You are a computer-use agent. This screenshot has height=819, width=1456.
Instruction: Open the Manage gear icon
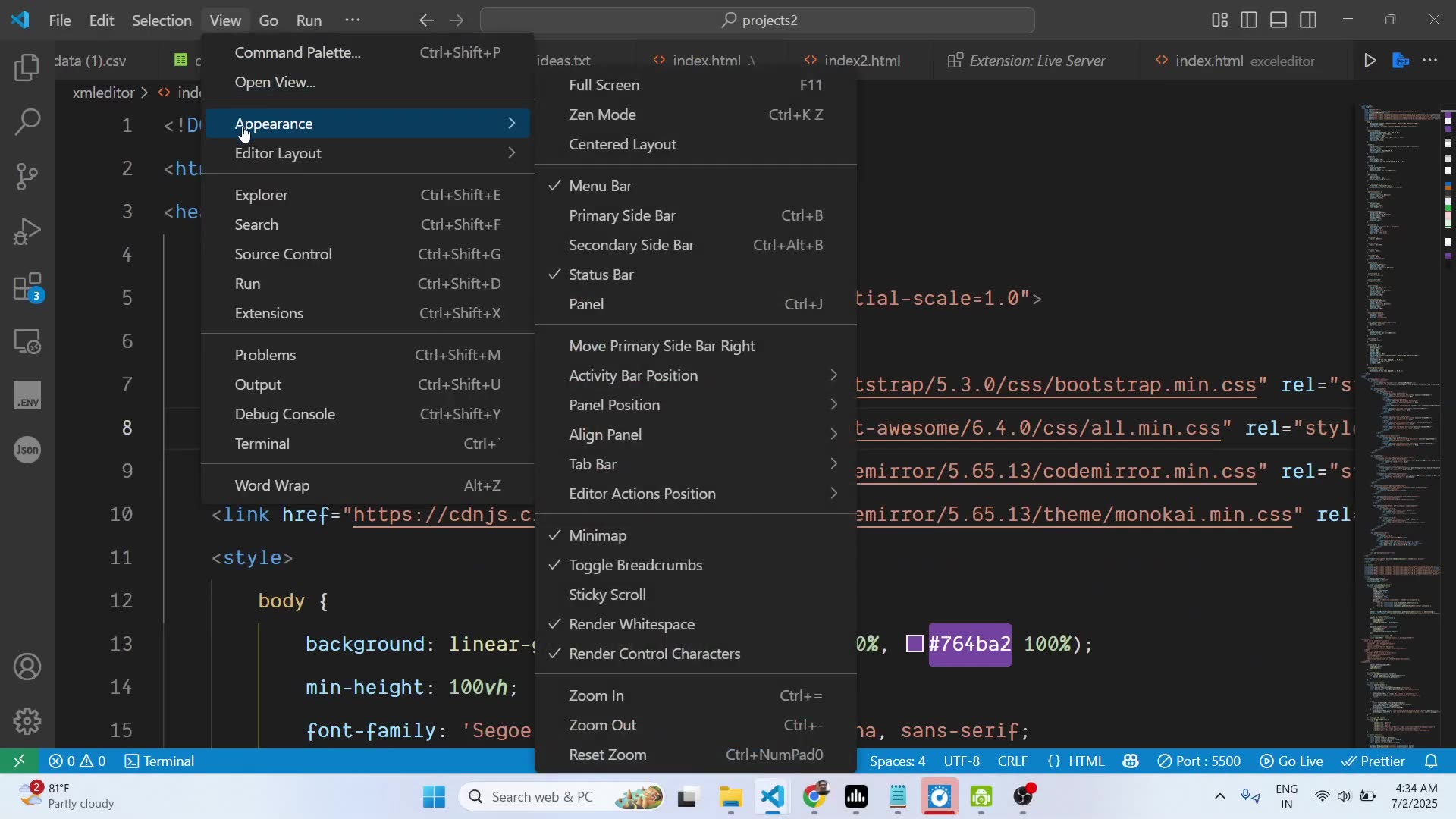tap(27, 721)
